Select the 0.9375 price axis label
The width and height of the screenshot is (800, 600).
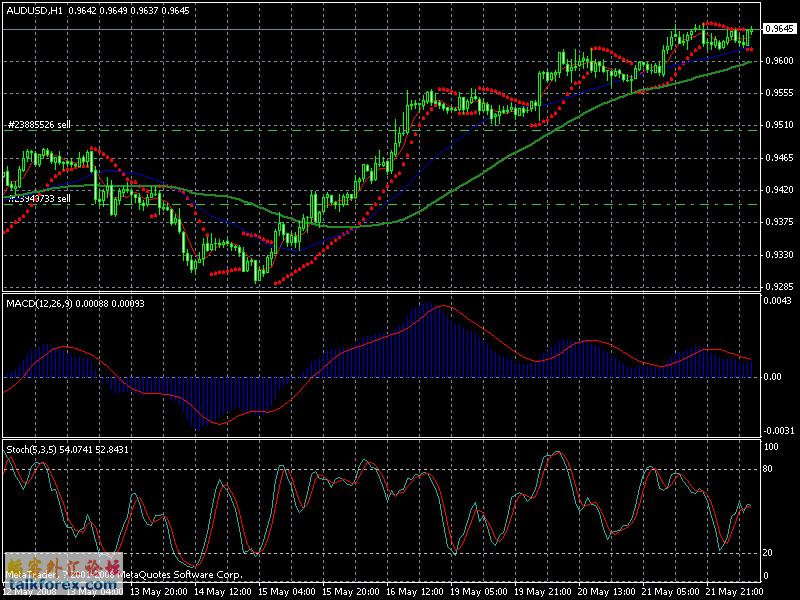(x=780, y=222)
